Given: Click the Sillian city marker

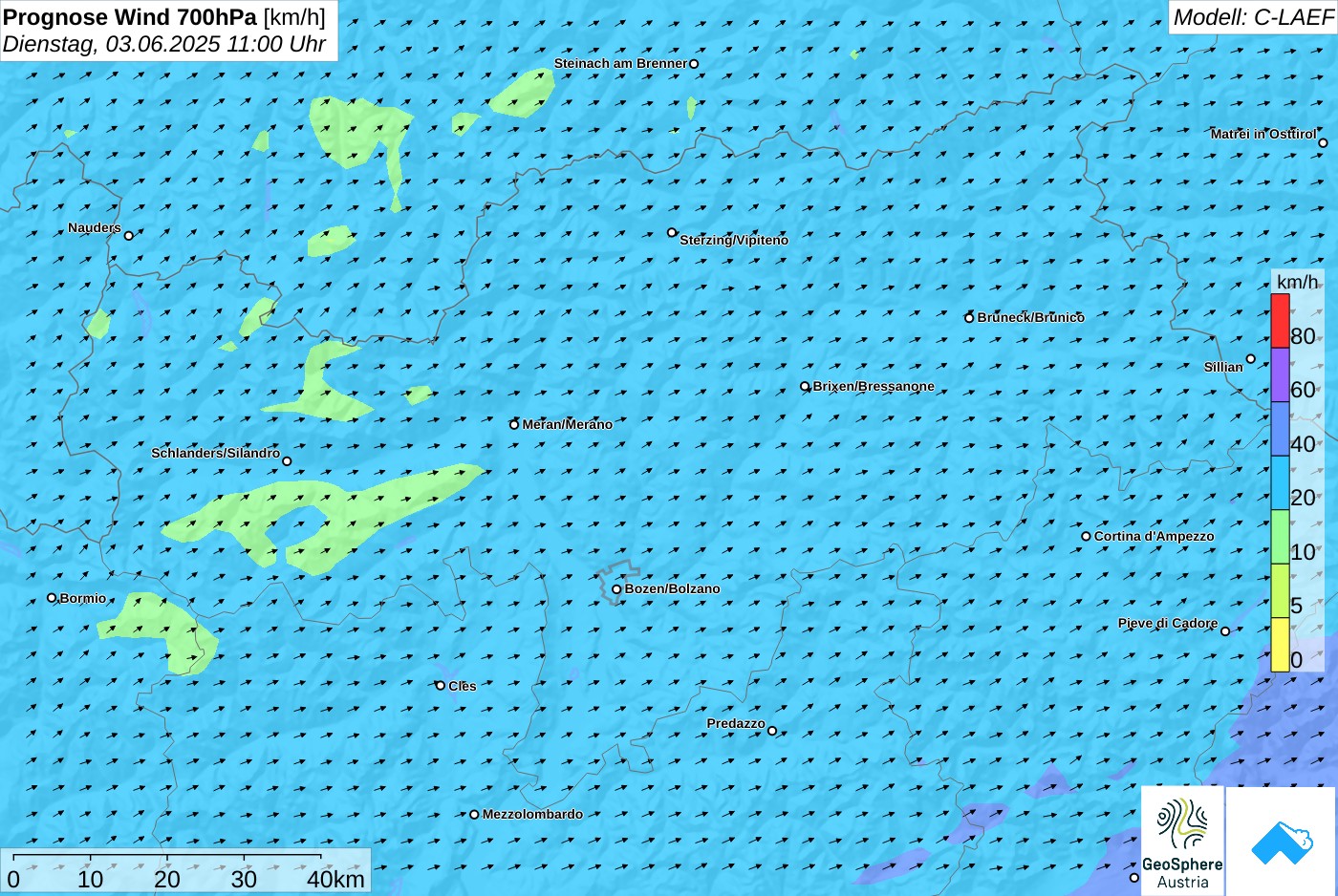Looking at the screenshot, I should click(x=1251, y=359).
